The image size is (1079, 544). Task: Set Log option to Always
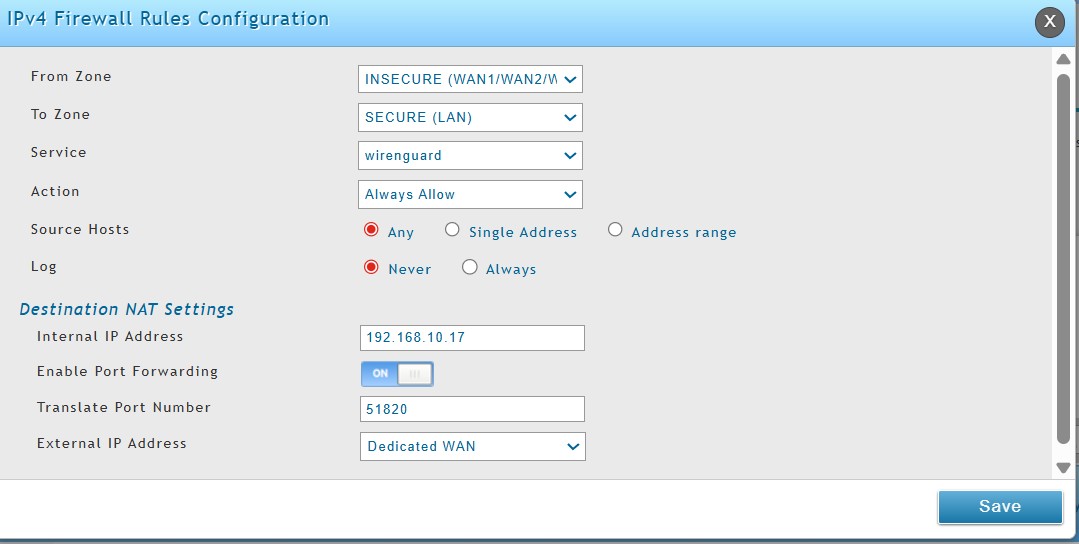point(470,267)
